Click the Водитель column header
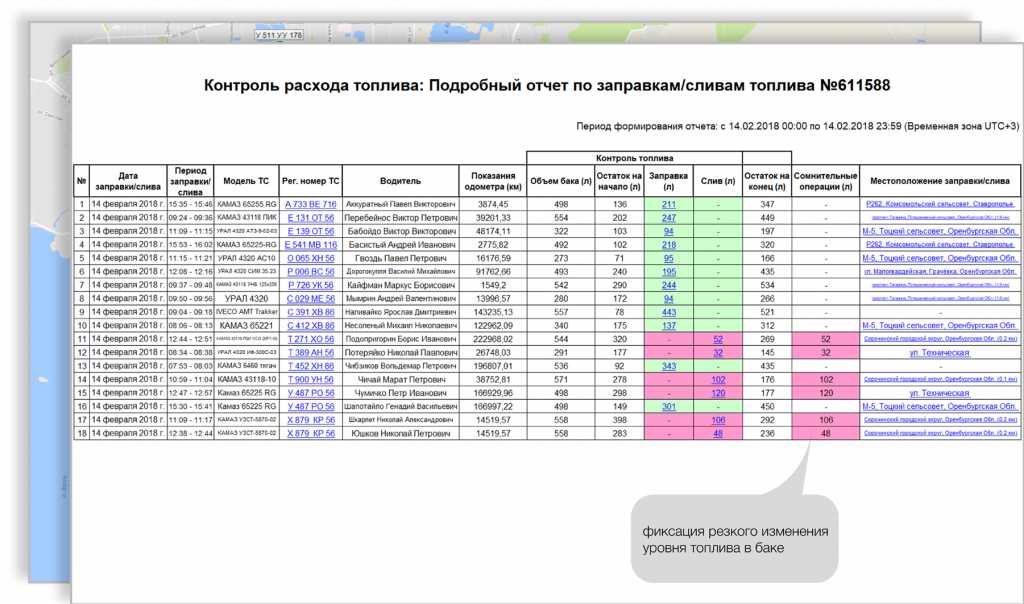The width and height of the screenshot is (1024, 604). 400,181
